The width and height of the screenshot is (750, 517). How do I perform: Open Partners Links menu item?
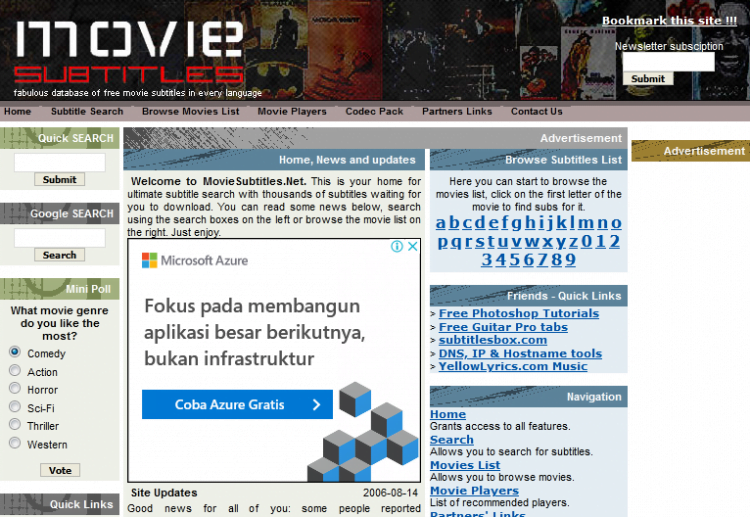click(x=457, y=111)
